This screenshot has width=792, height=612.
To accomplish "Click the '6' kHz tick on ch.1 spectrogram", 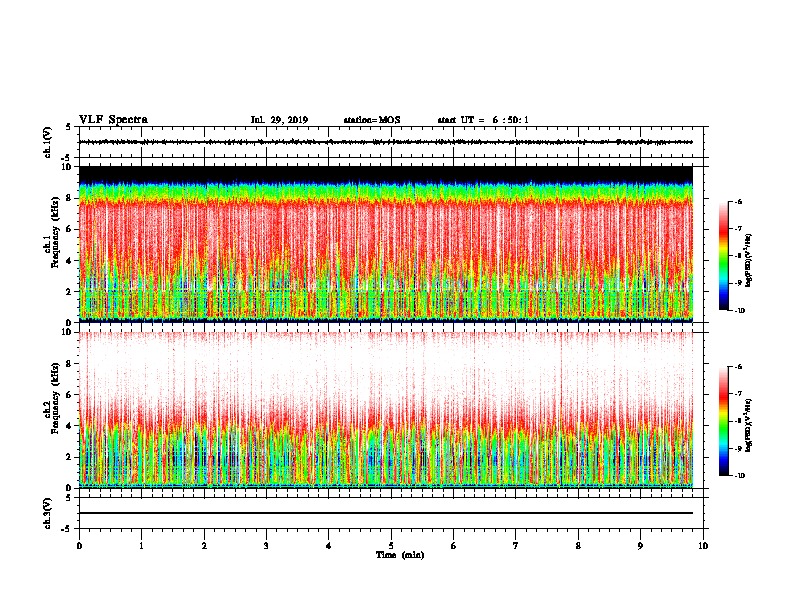I will [x=70, y=229].
